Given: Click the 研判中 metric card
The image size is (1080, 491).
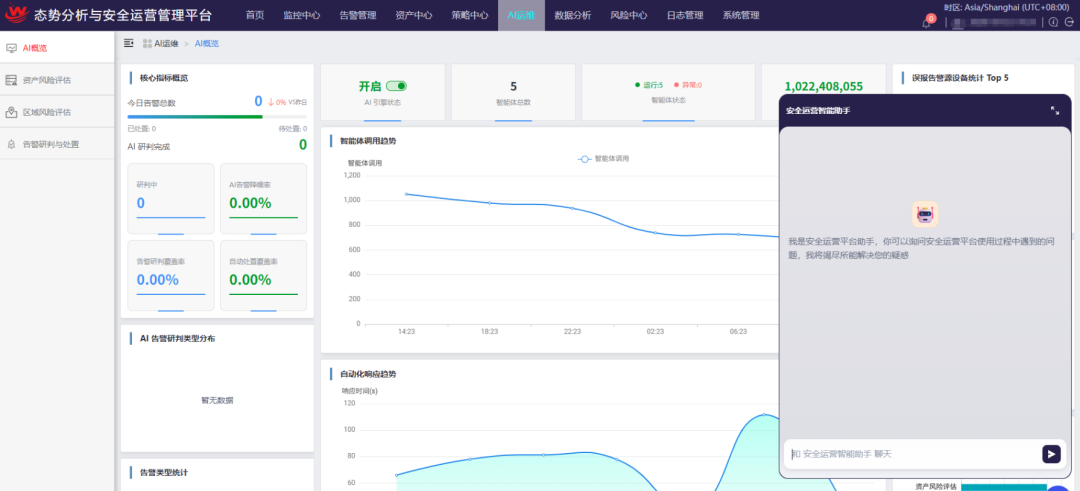Looking at the screenshot, I should [171, 198].
